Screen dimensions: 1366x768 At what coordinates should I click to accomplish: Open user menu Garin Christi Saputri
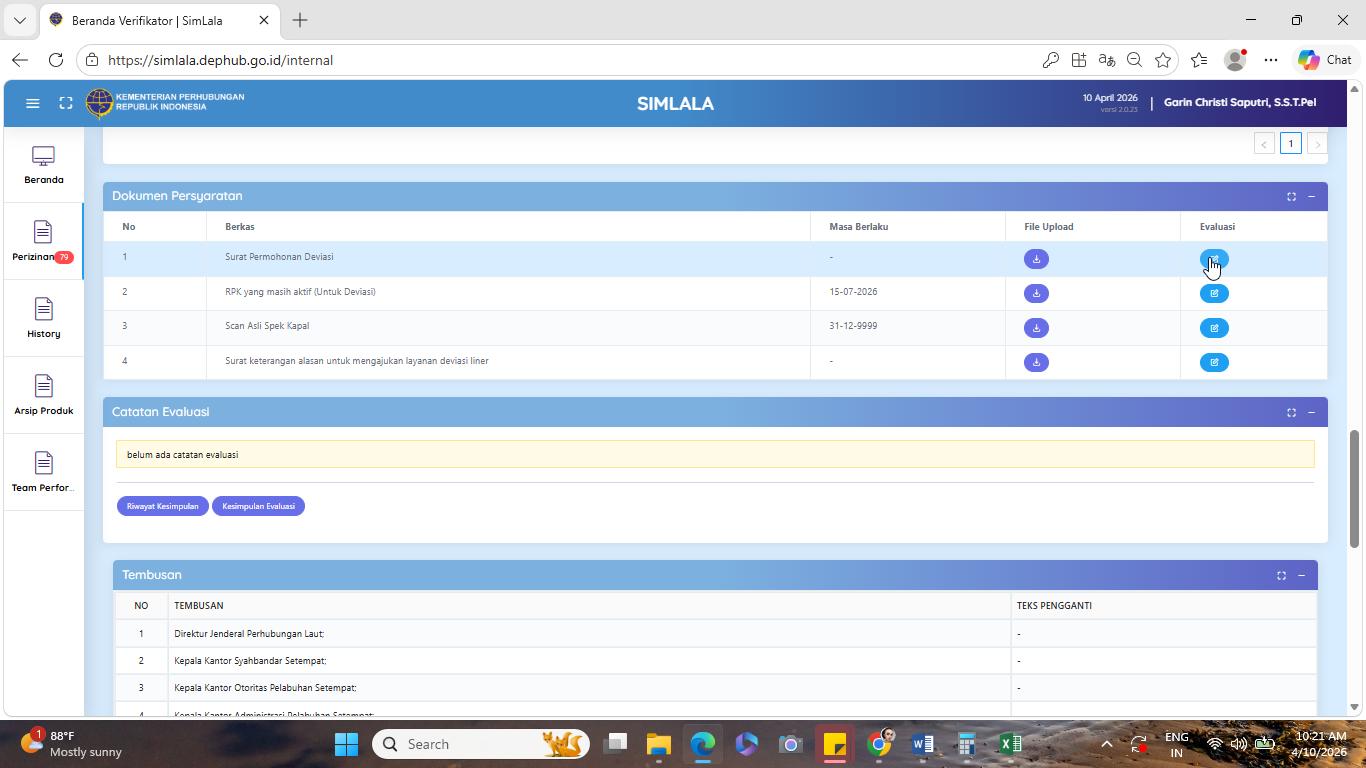(x=1240, y=102)
